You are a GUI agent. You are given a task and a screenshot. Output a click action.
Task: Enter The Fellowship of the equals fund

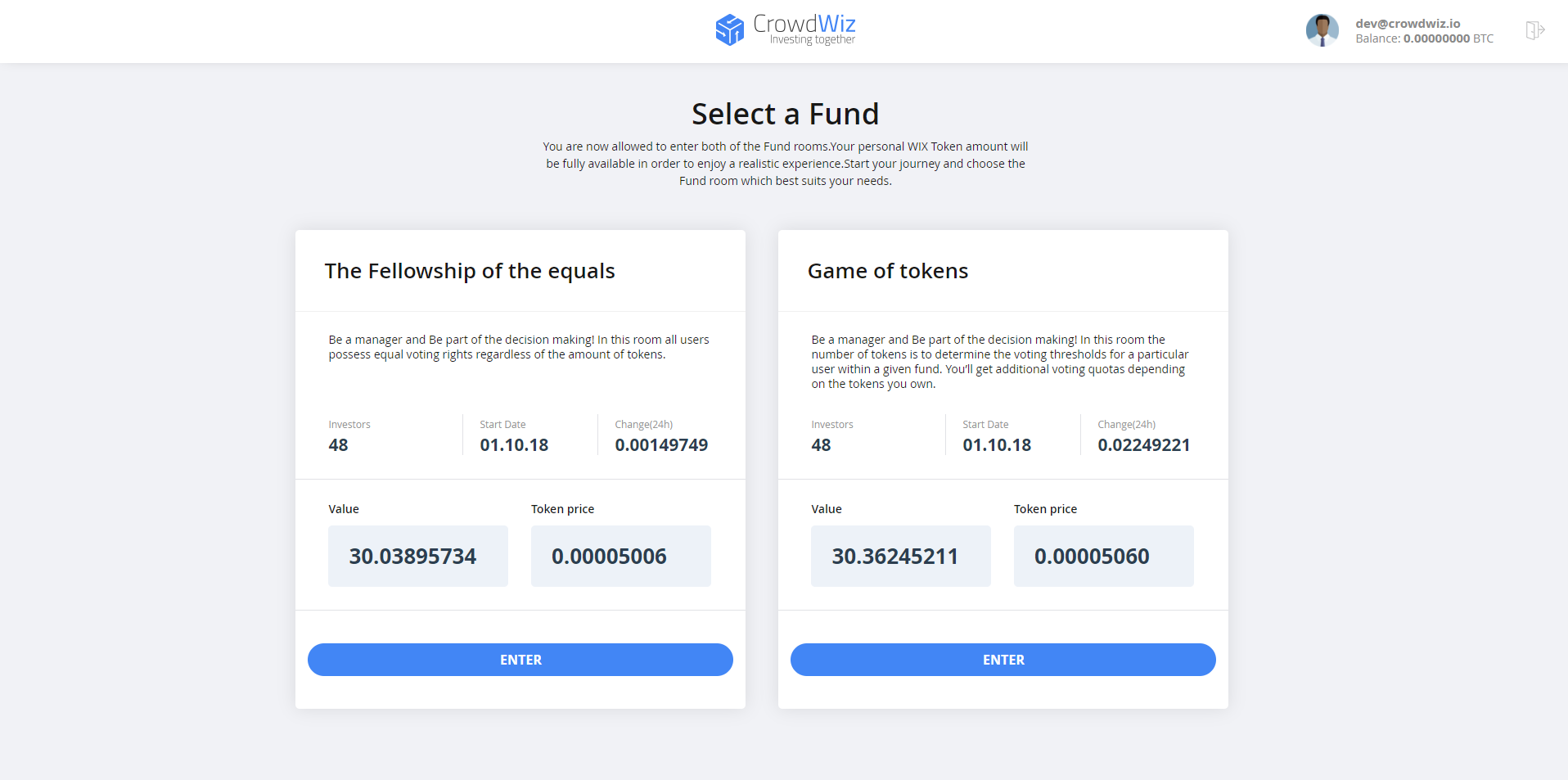click(x=520, y=660)
